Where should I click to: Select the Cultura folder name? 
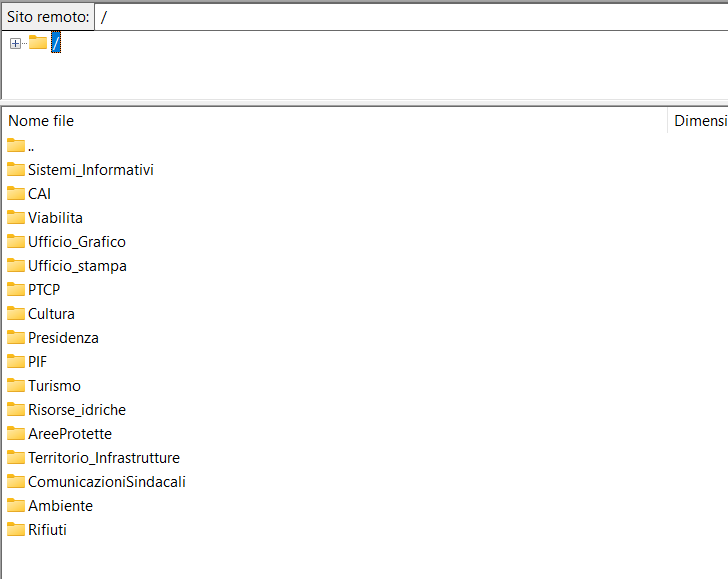pyautogui.click(x=51, y=313)
